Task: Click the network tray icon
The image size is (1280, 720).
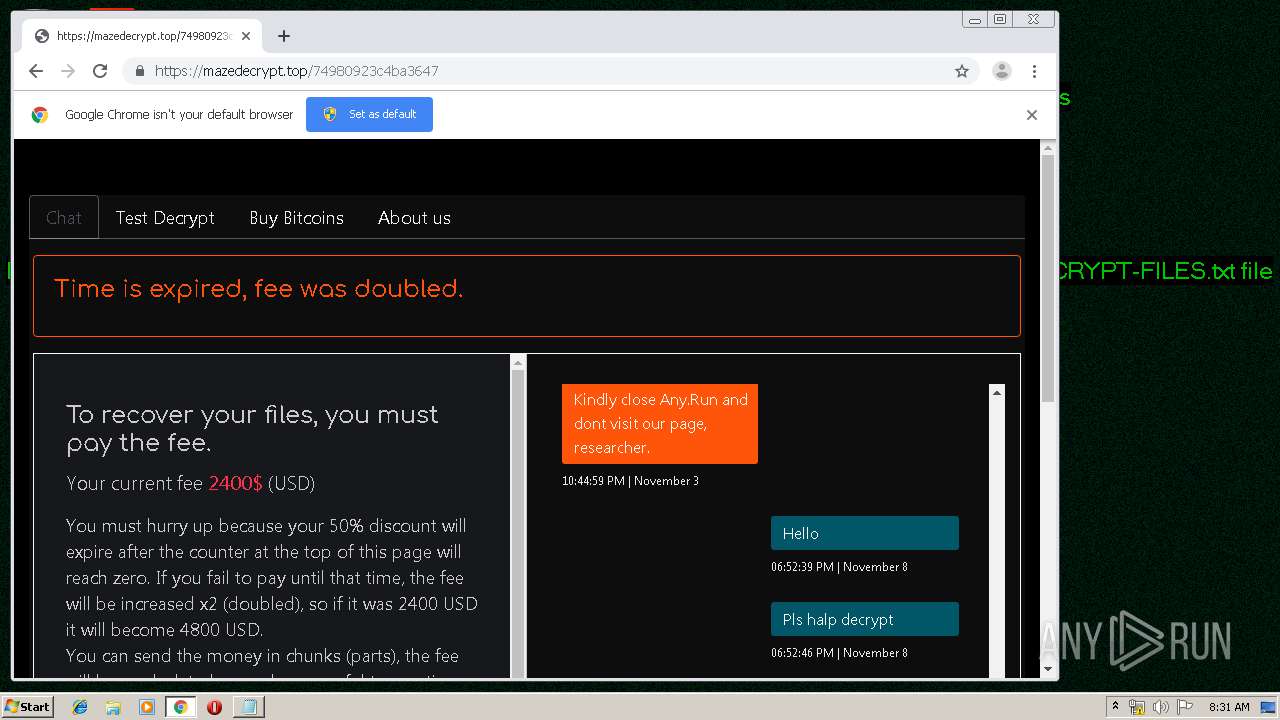Action: coord(1137,707)
